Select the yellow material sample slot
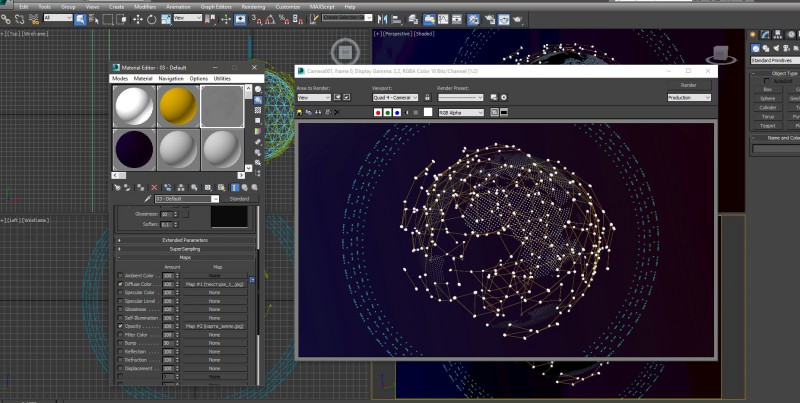 178,106
